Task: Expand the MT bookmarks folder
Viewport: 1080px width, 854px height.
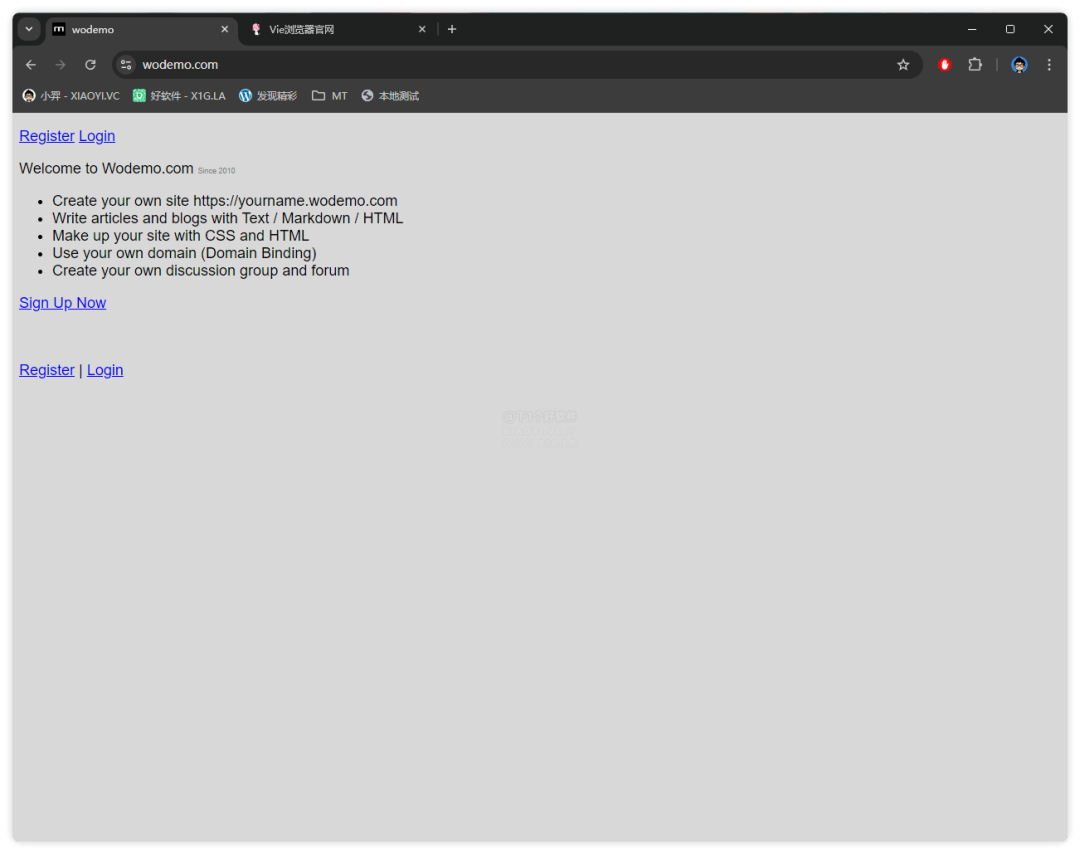Action: click(x=329, y=96)
